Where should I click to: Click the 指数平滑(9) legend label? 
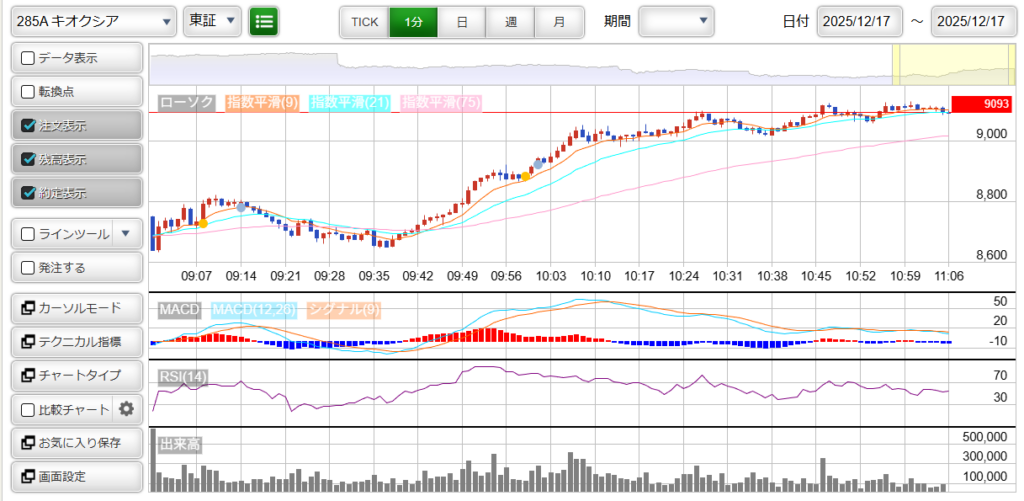[261, 102]
